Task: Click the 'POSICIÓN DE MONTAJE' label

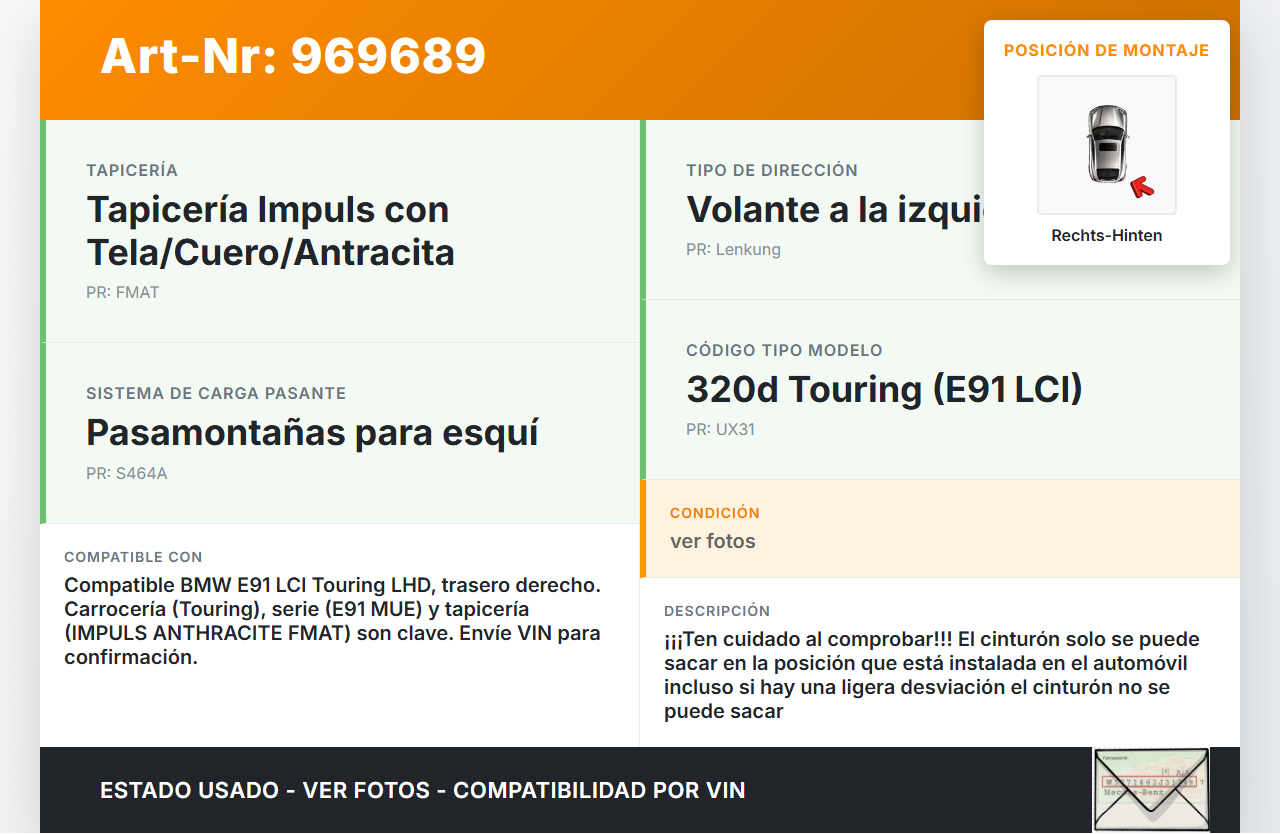Action: (x=1107, y=50)
